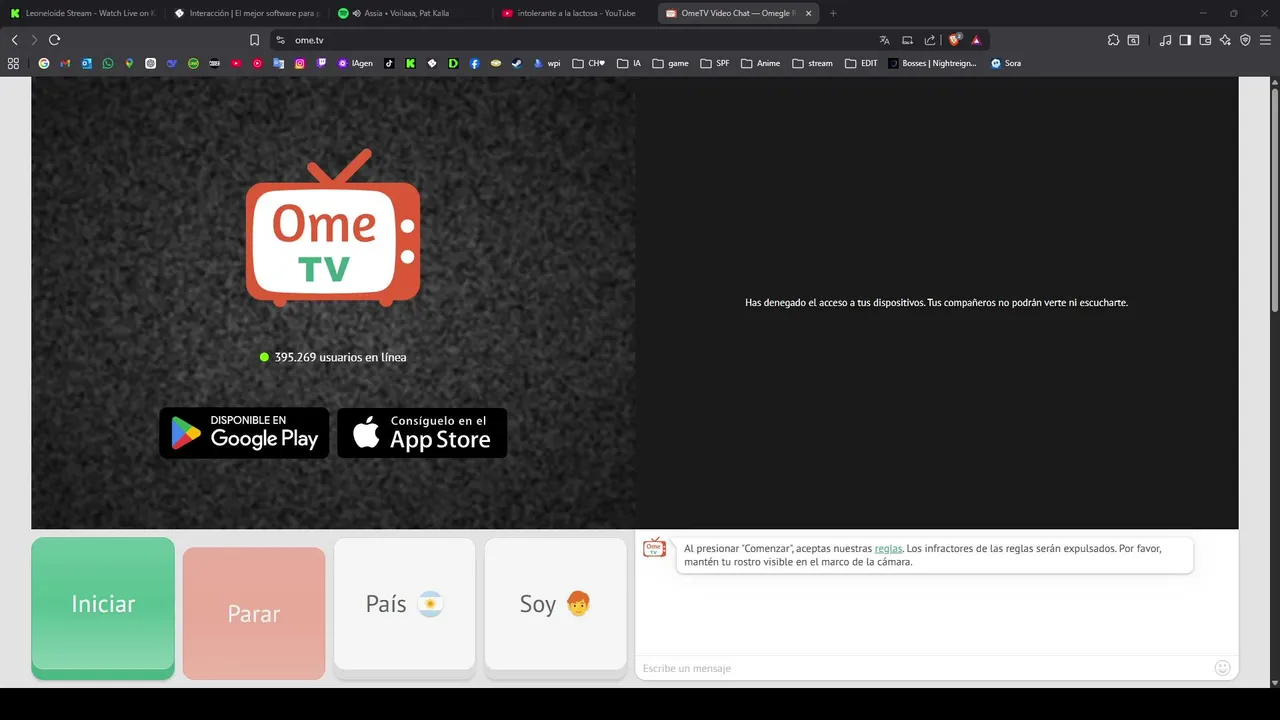Open the Brave VPN shield icon
This screenshot has width=1280, height=720.
[1245, 40]
